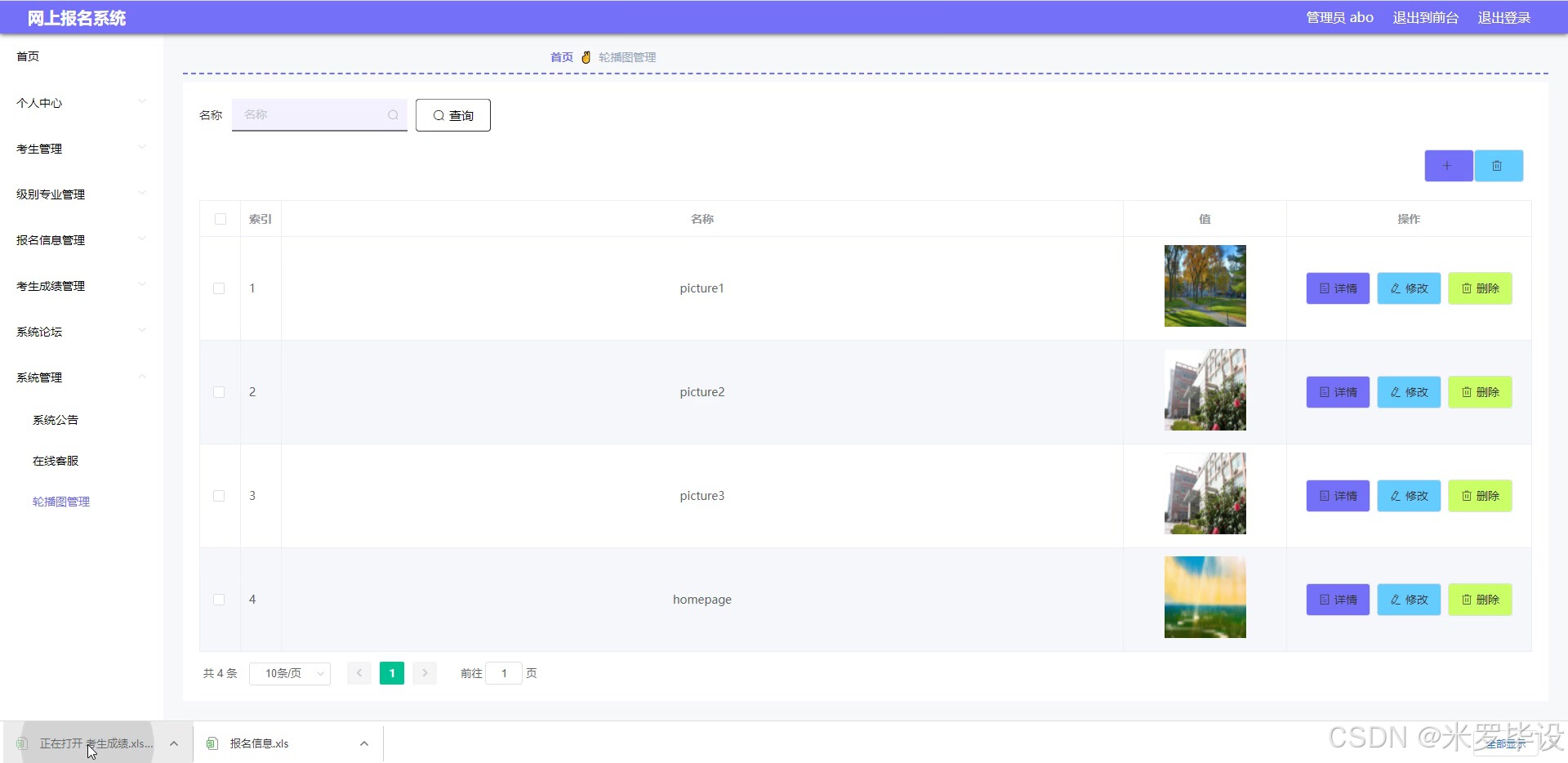This screenshot has height=763, width=1568.
Task: Click the 名称 column header
Action: pos(702,219)
